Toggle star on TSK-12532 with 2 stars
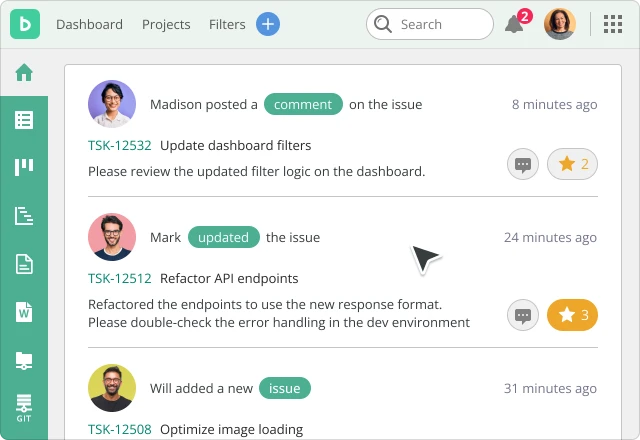Image resolution: width=640 pixels, height=440 pixels. [x=572, y=164]
